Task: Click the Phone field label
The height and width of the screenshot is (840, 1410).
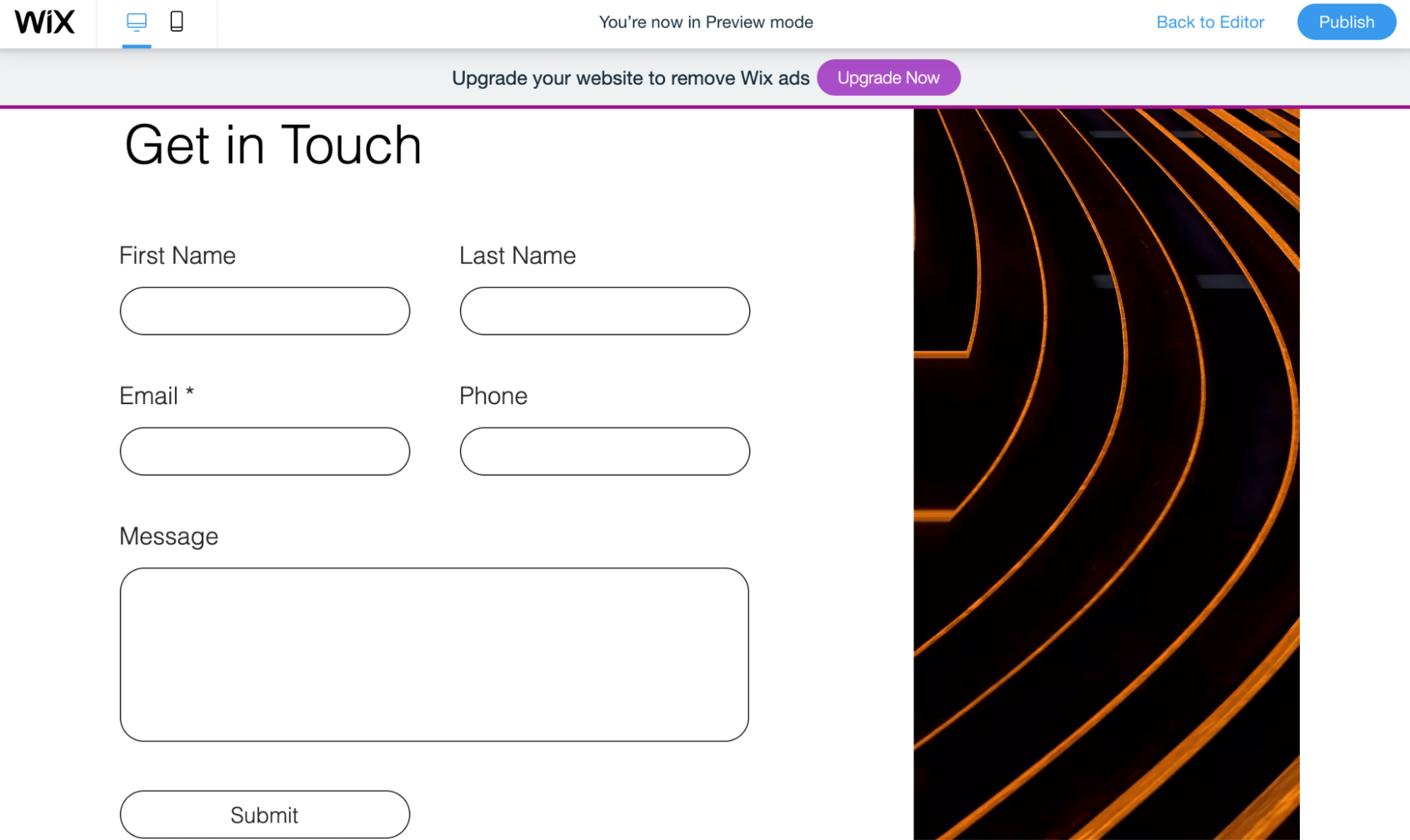Action: point(493,396)
